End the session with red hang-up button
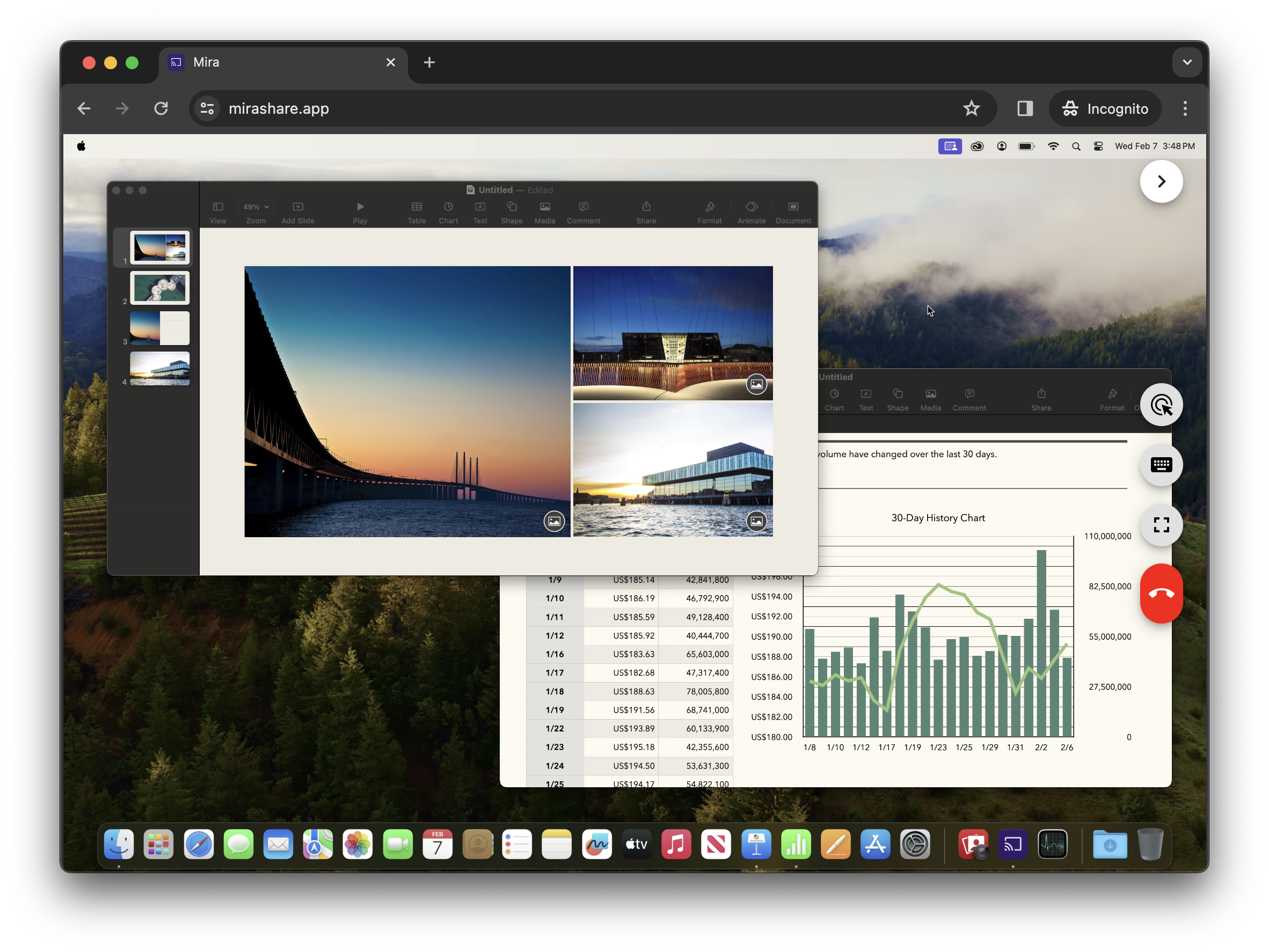 [1161, 594]
